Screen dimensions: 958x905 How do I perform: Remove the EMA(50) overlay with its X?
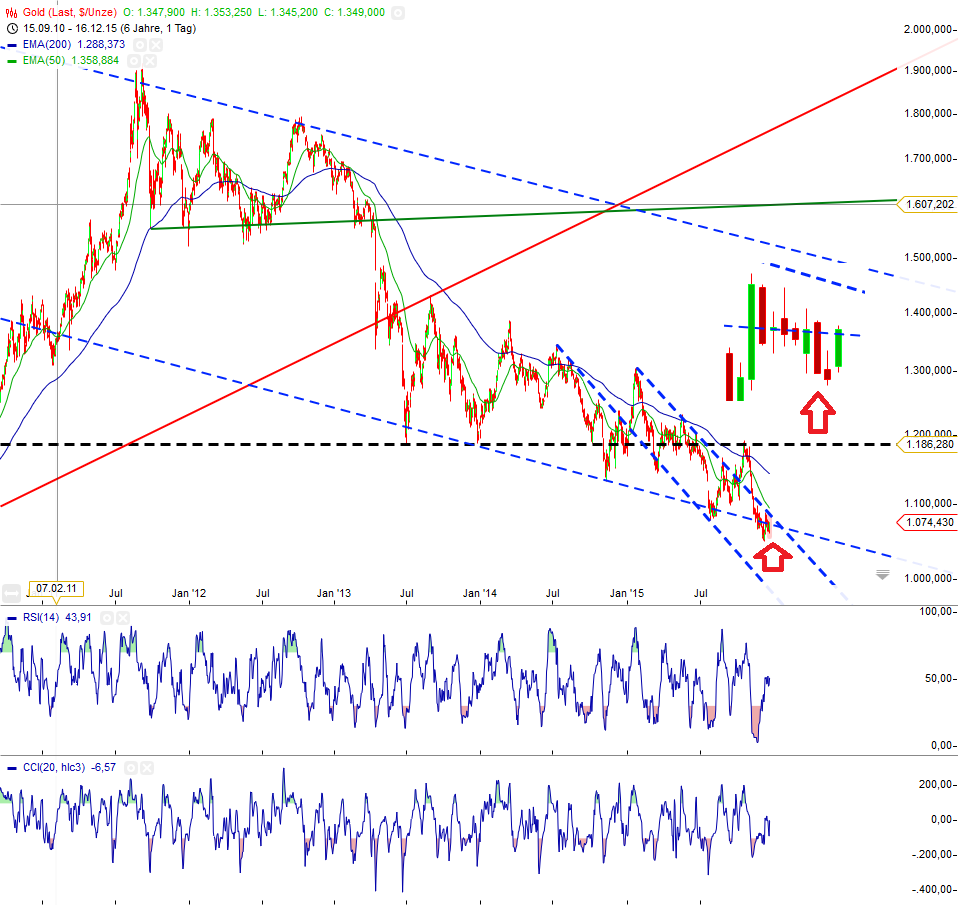148,60
